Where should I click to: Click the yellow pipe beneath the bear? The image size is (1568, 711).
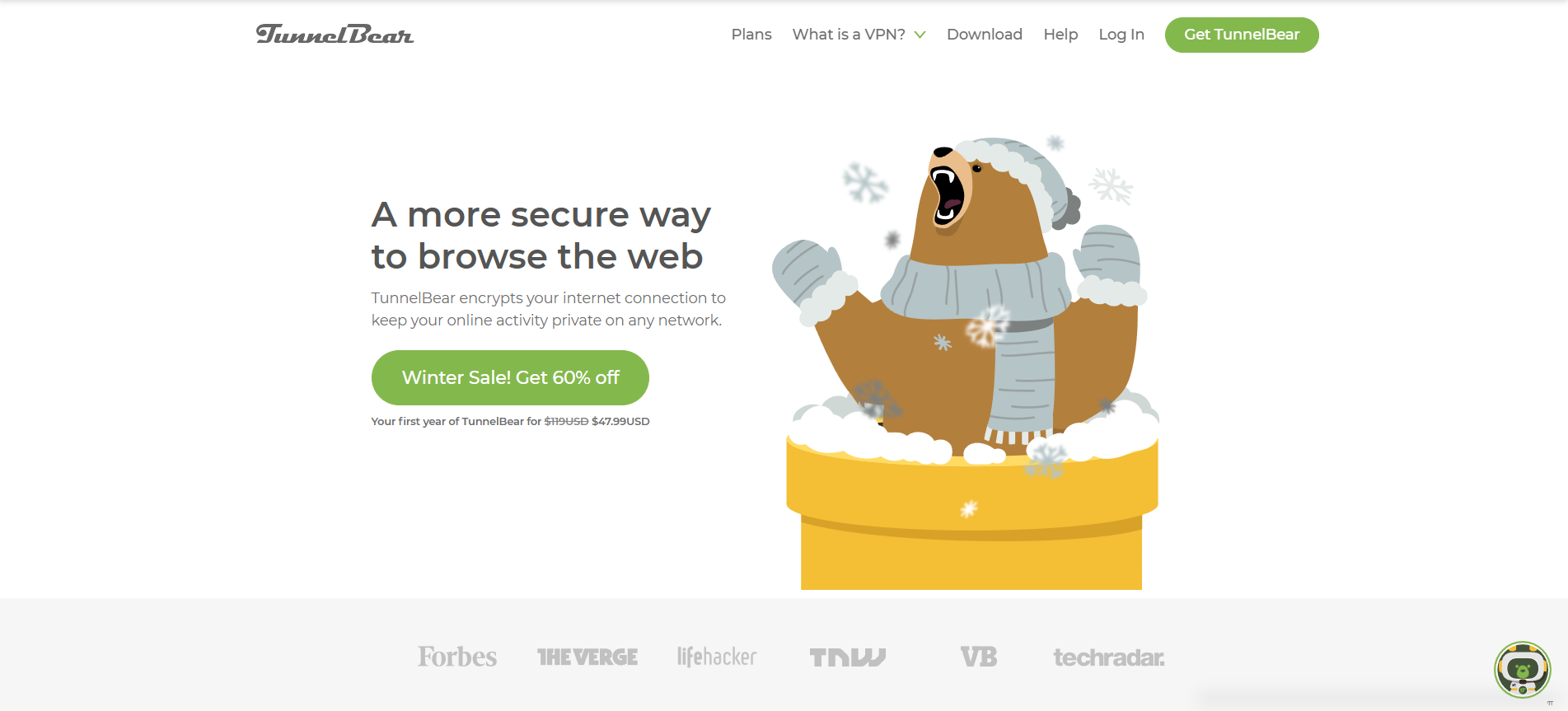(x=971, y=519)
